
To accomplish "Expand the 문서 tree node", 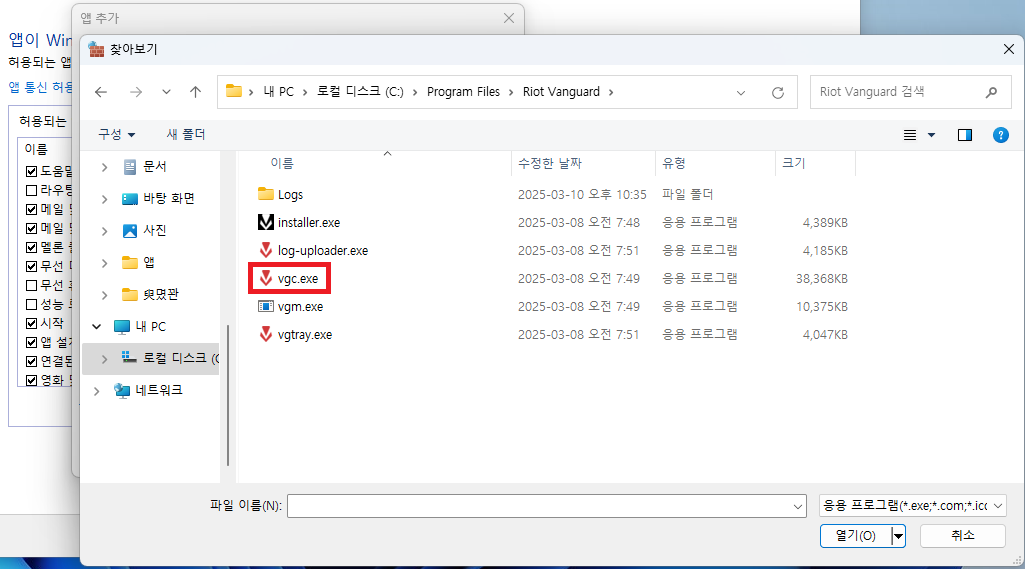I will tap(105, 167).
